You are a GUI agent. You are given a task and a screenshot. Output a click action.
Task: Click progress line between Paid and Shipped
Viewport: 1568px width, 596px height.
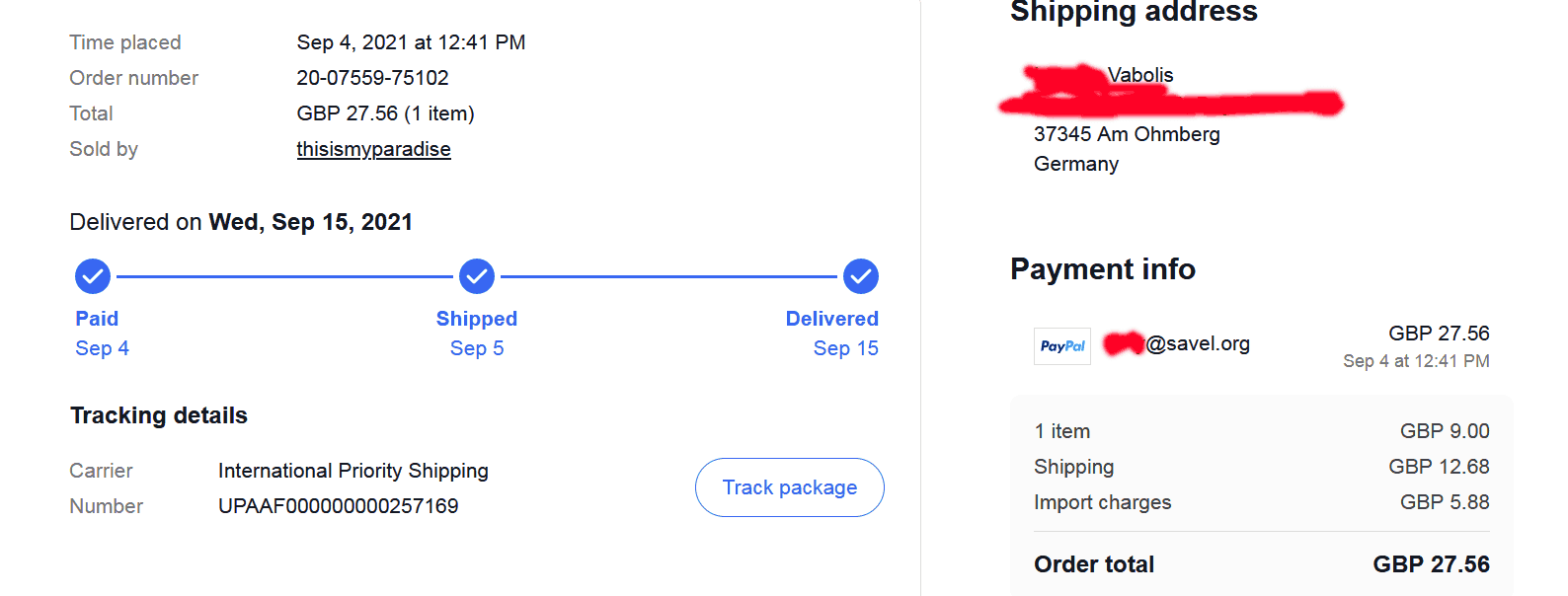point(284,277)
